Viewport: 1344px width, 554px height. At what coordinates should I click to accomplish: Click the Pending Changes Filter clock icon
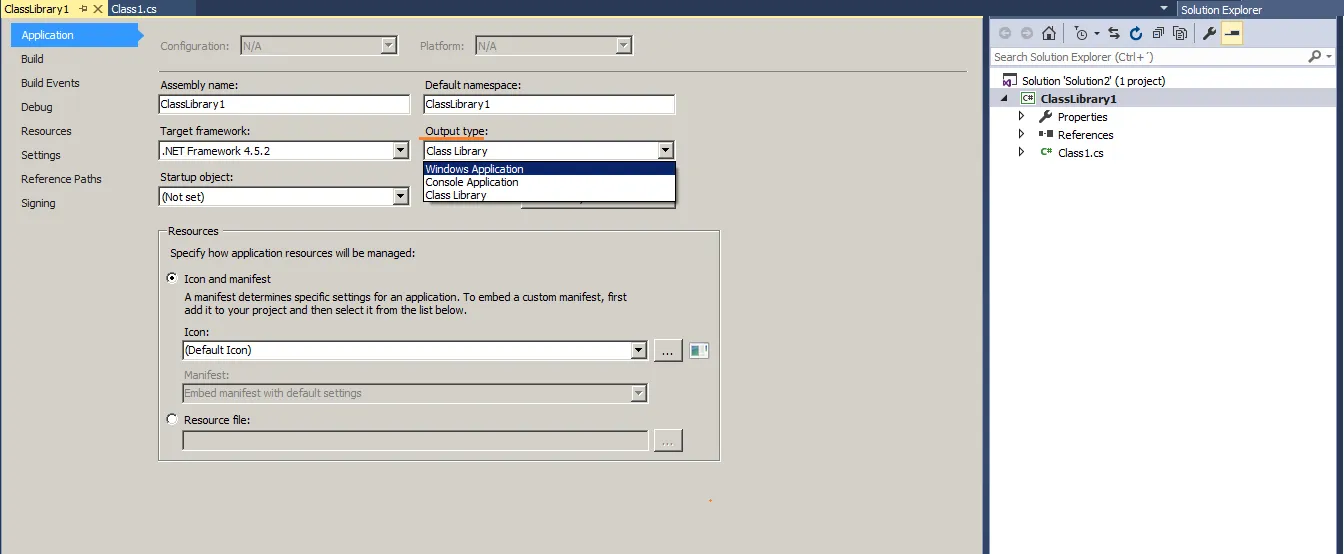coord(1080,33)
